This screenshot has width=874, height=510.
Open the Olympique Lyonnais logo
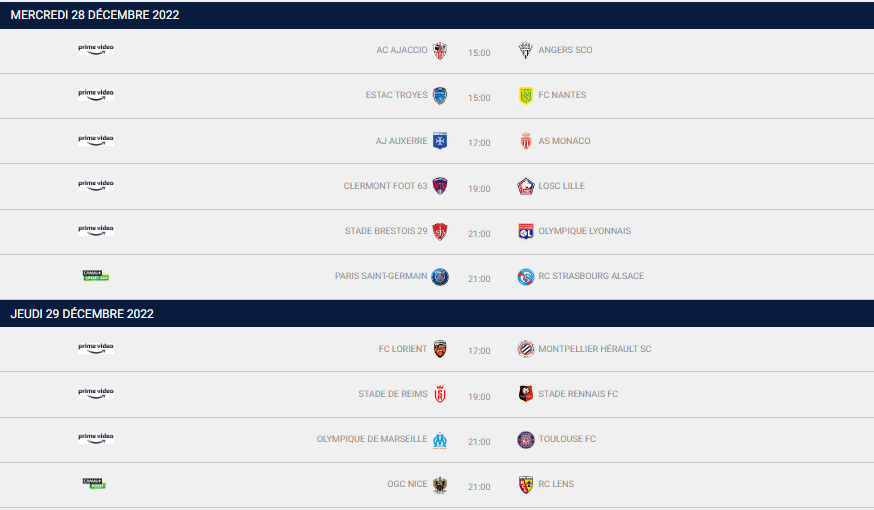coord(526,231)
